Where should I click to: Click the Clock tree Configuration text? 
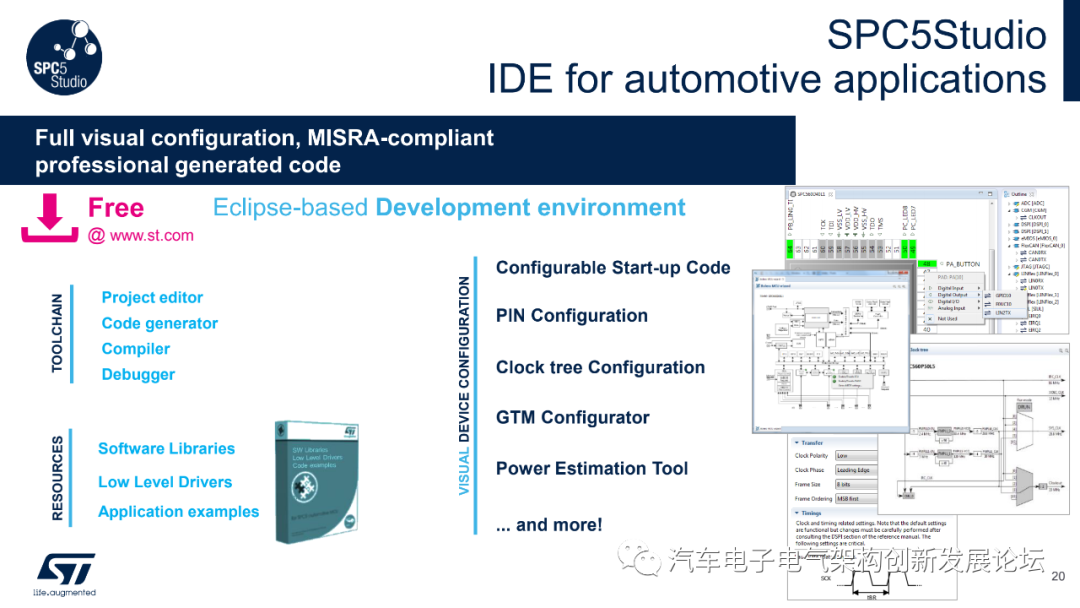coord(600,367)
